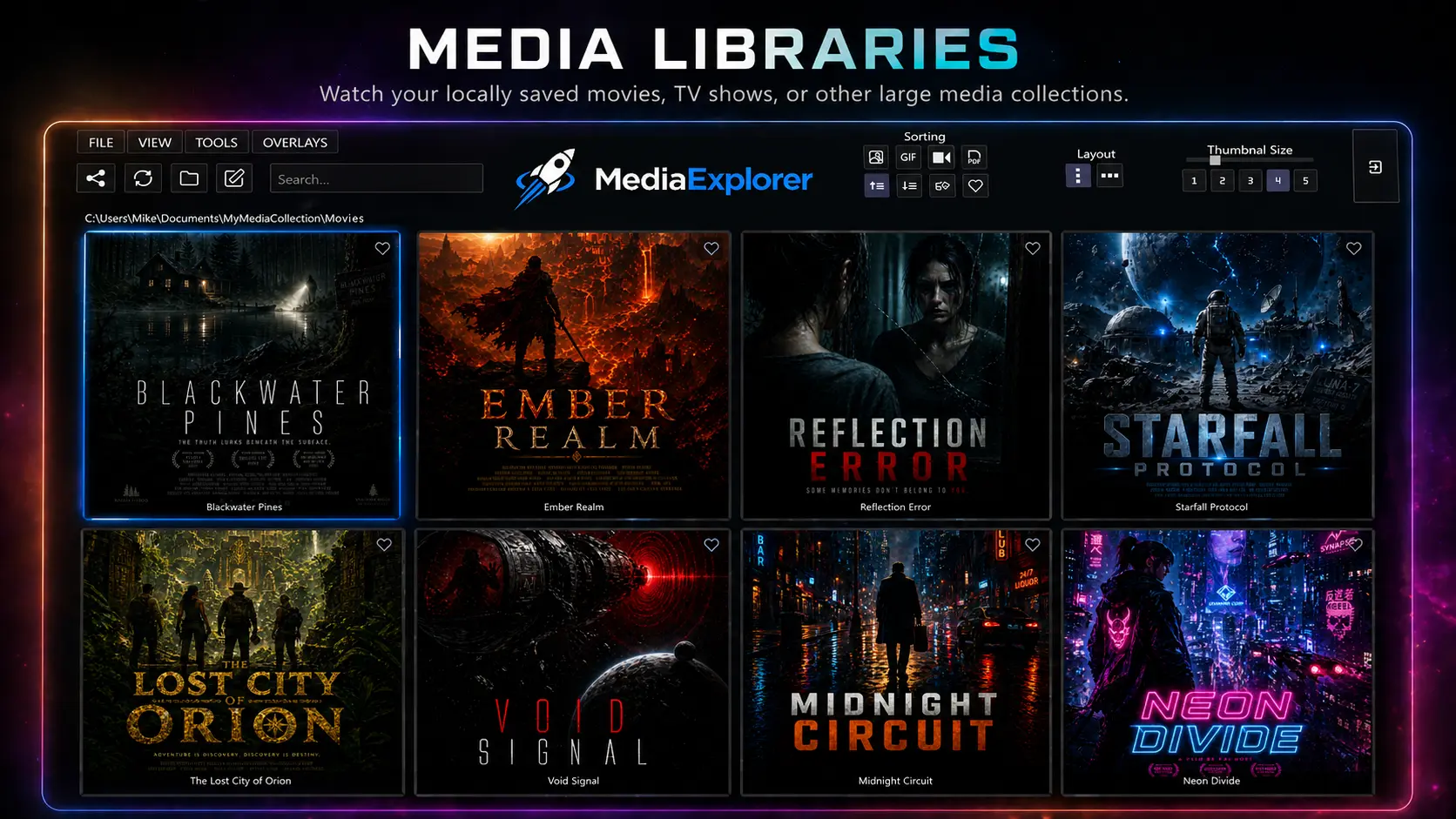Click the MediaExplorer rocket logo

545,178
